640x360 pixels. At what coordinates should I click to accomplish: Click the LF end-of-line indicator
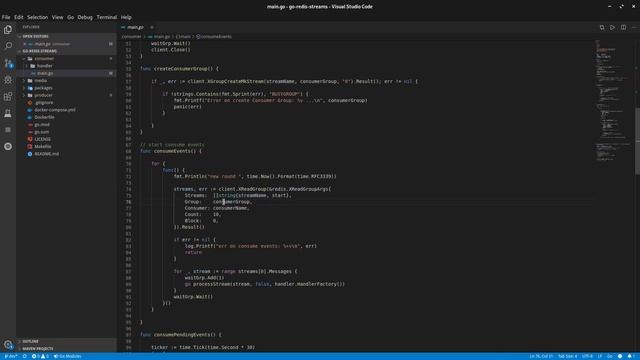600,356
